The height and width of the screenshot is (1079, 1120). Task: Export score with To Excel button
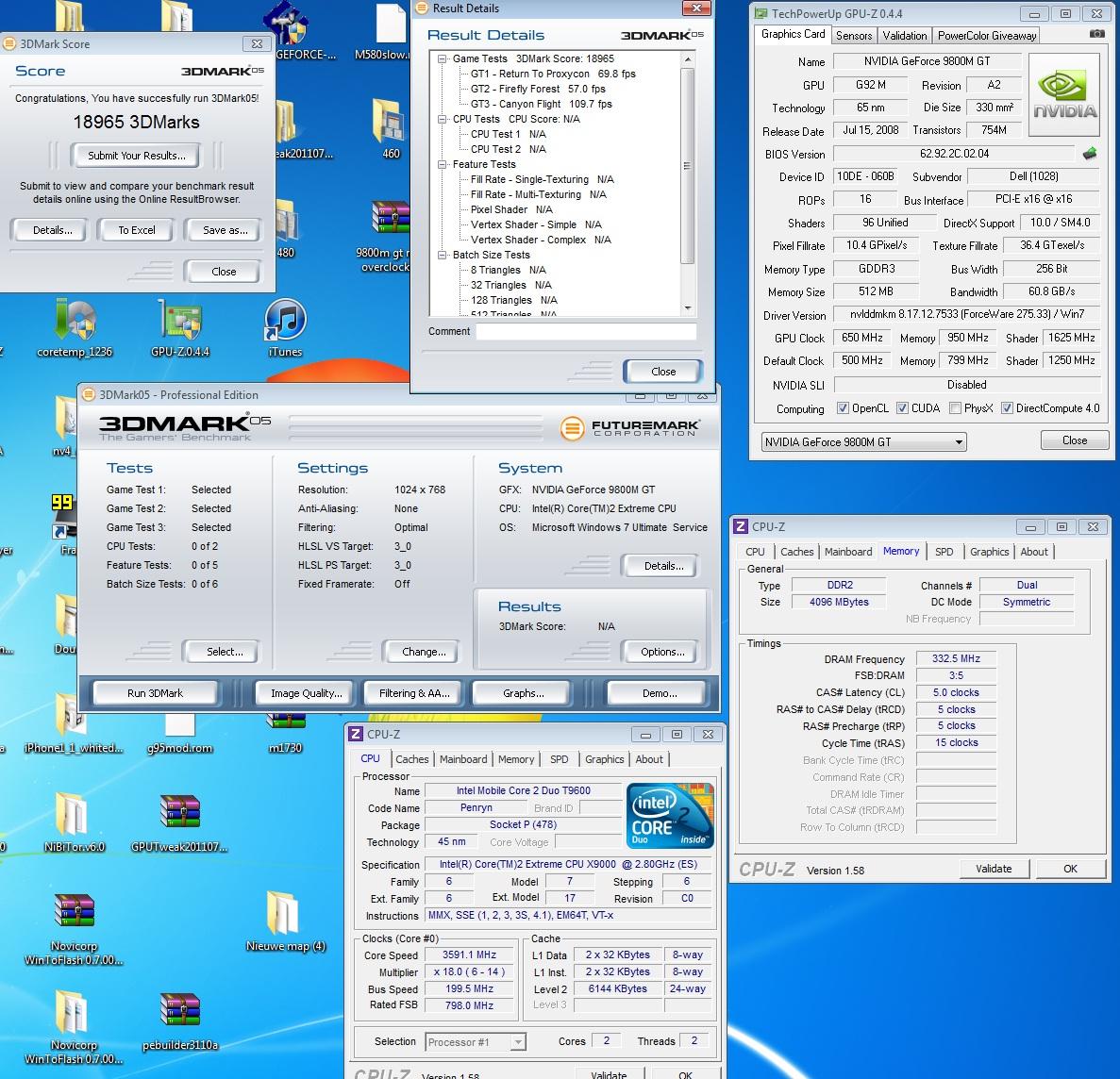(137, 230)
